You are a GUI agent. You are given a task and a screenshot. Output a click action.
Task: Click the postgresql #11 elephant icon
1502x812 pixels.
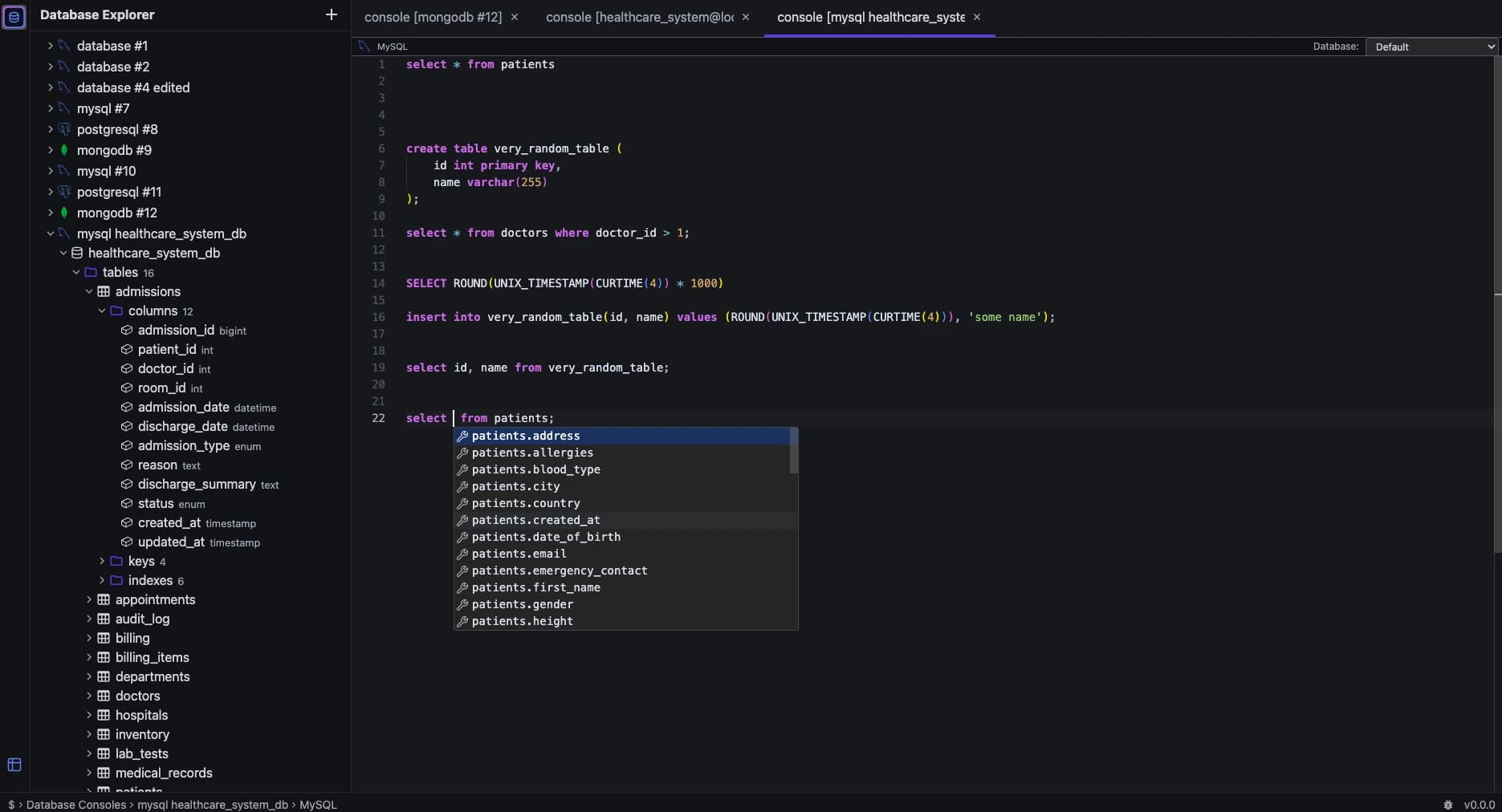(65, 192)
